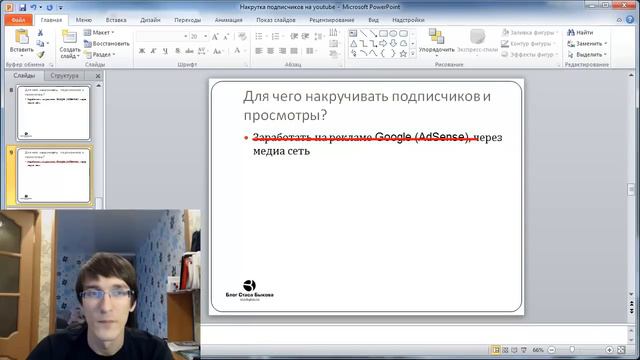Justify the paragraph text

coord(294,51)
